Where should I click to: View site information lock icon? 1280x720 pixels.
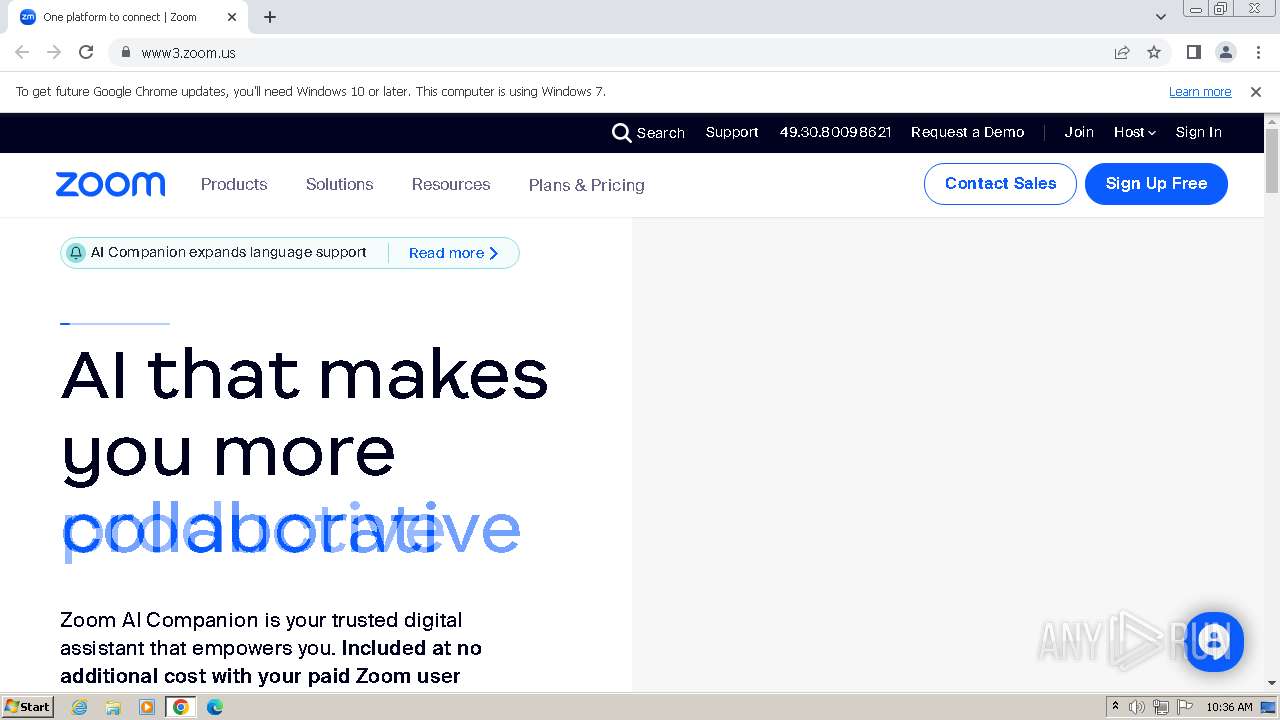click(125, 52)
